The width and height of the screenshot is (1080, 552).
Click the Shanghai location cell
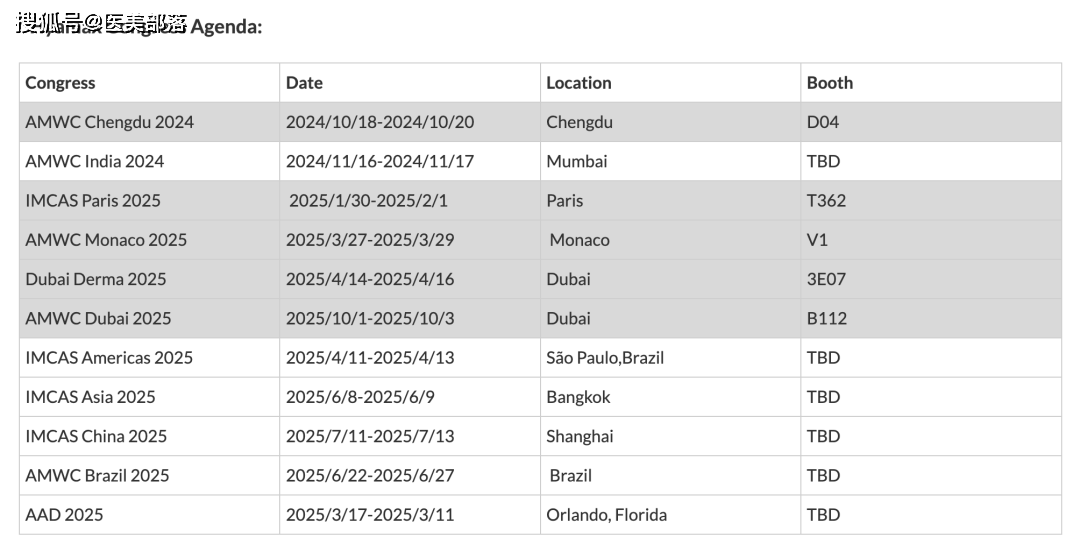670,436
